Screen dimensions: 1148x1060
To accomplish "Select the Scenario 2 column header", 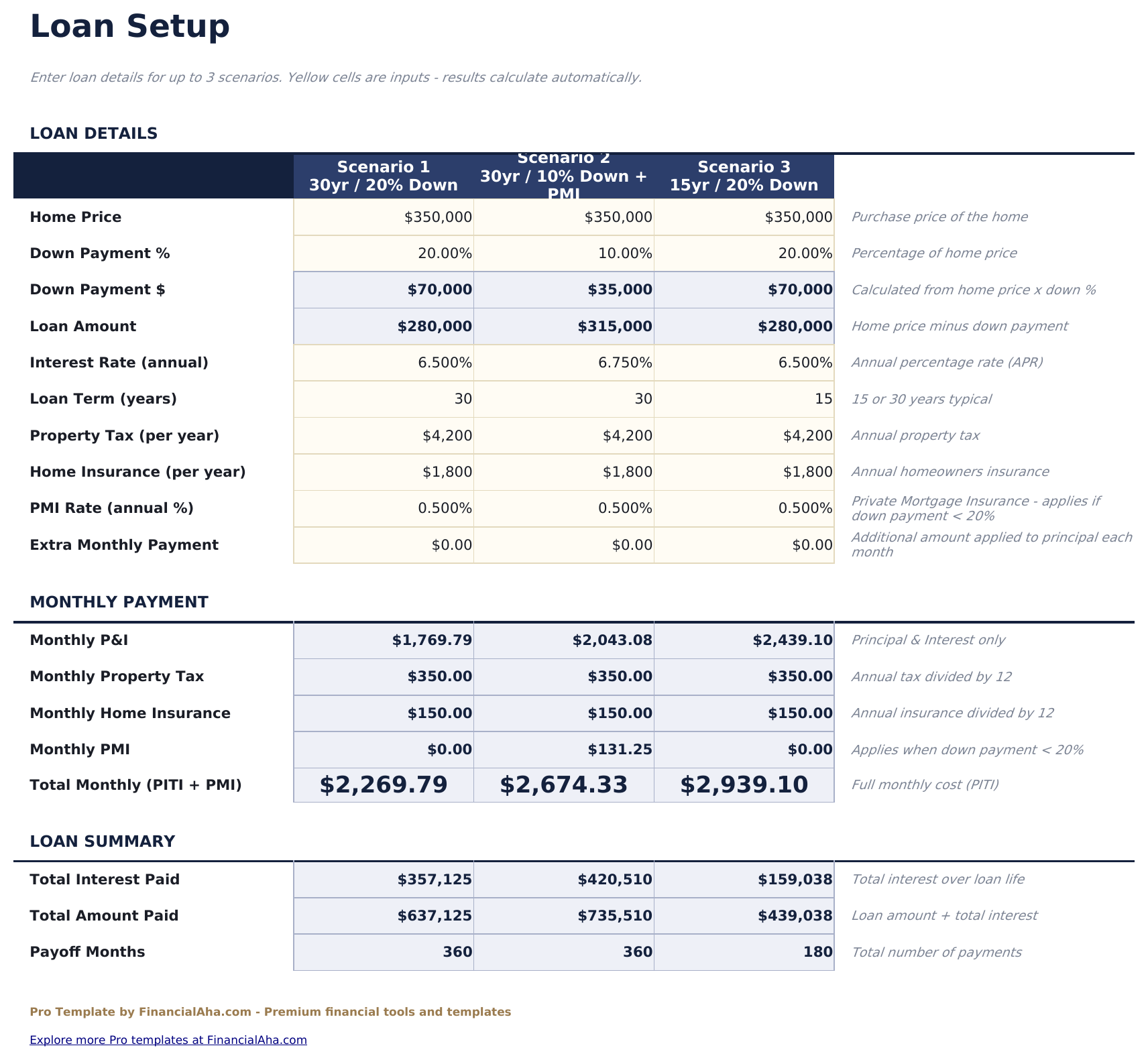I will tap(563, 176).
